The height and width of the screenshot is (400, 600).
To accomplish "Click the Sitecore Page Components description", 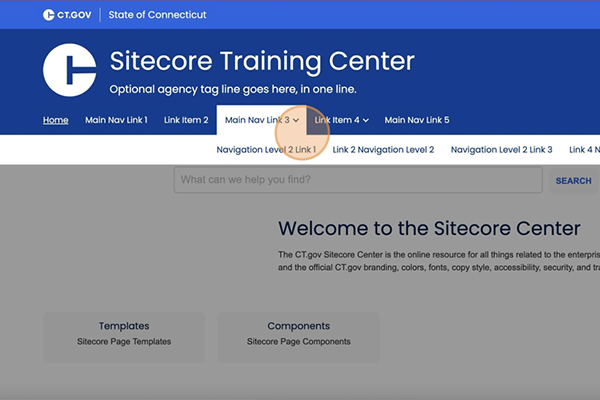I will pyautogui.click(x=299, y=342).
